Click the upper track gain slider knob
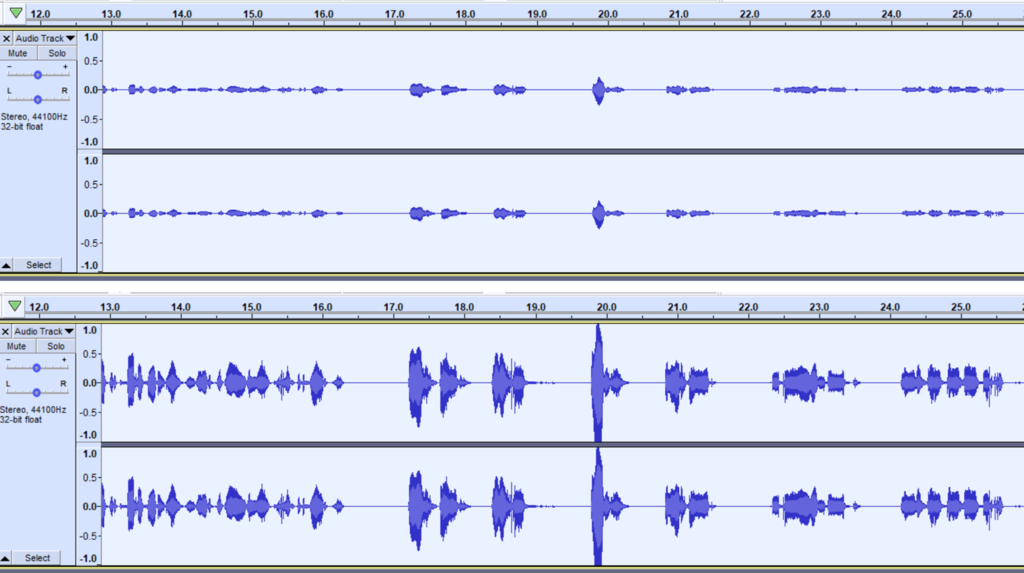This screenshot has height=573, width=1024. point(38,75)
